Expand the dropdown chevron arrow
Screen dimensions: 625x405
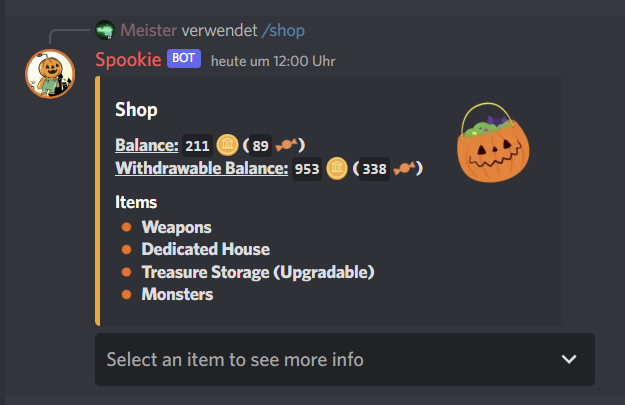pos(569,359)
